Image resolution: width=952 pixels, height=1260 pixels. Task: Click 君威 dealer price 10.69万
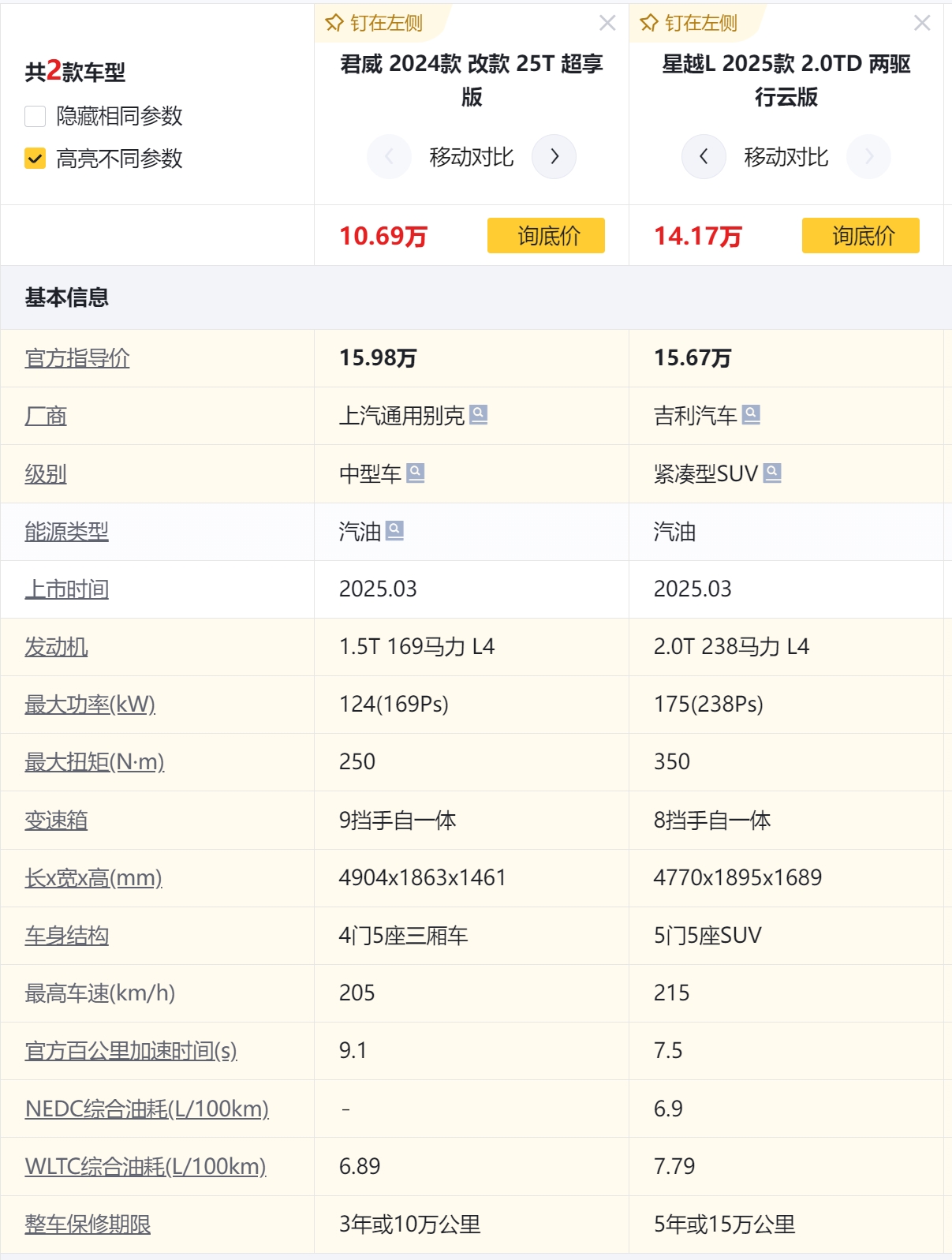[x=383, y=236]
